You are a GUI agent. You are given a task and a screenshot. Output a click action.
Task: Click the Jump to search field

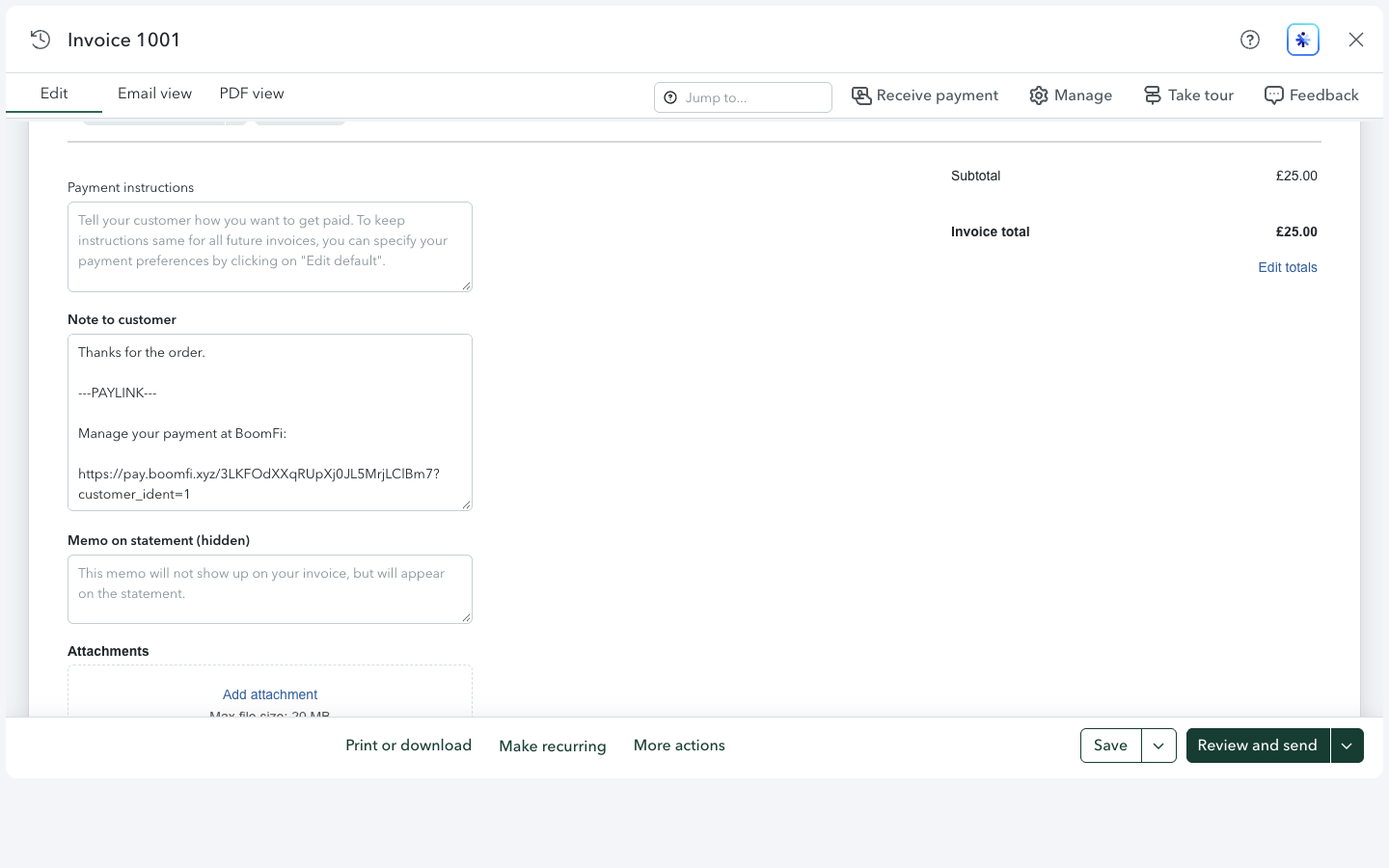[x=743, y=97]
